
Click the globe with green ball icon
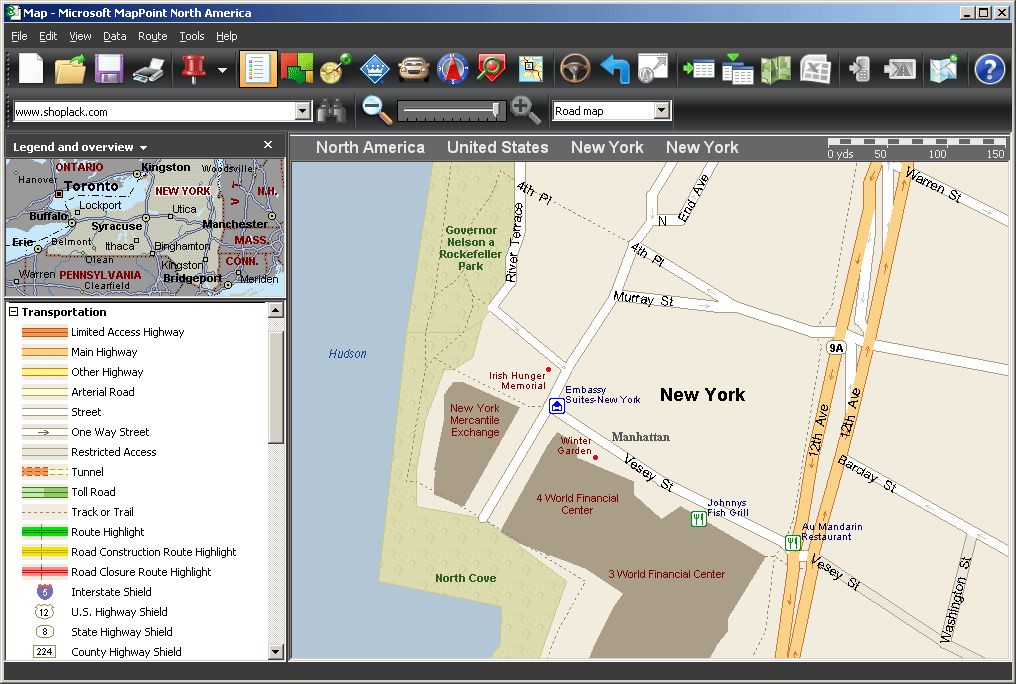point(336,69)
